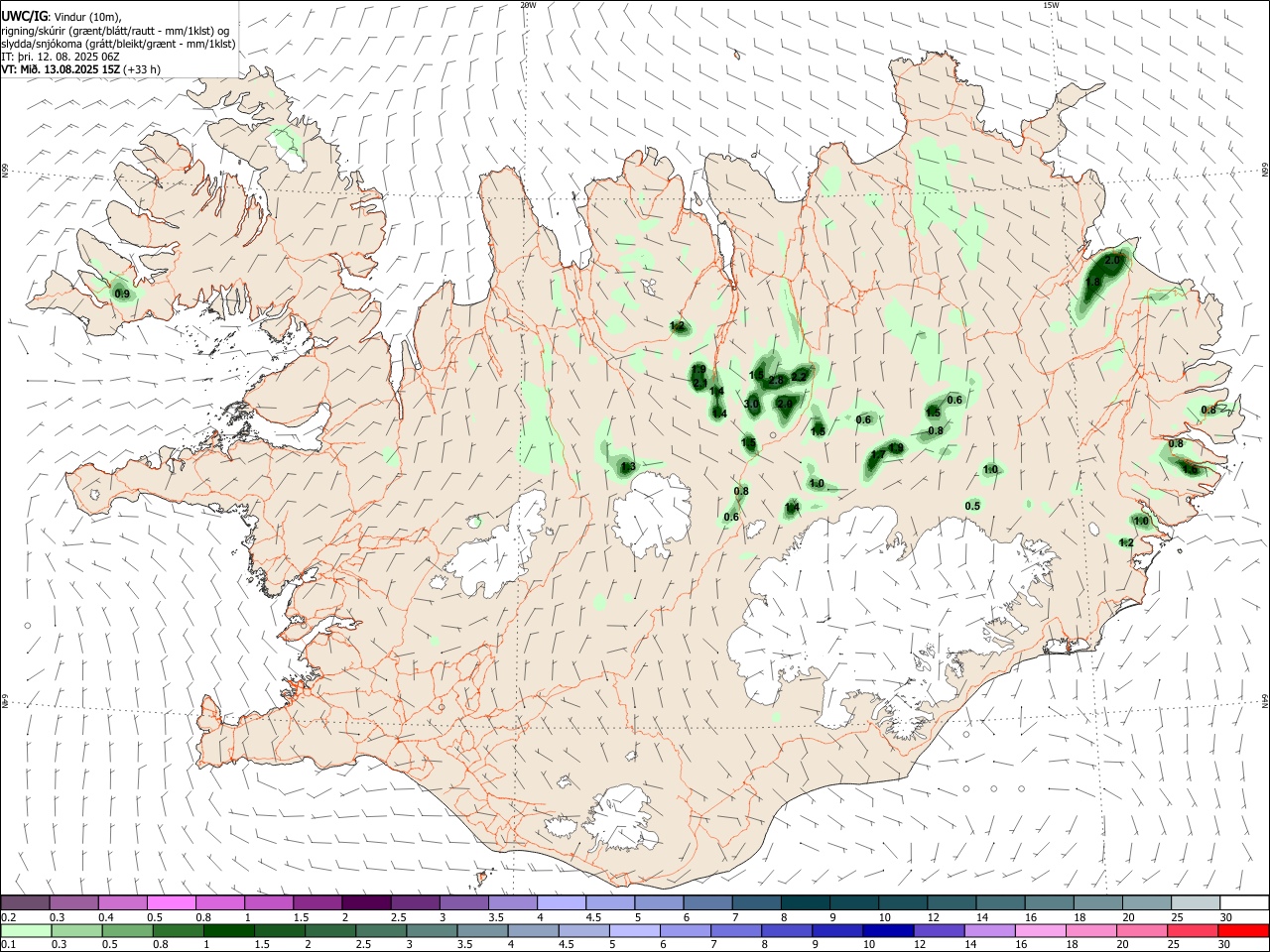This screenshot has width=1270, height=952.
Task: Click the 'VT: Mið. 13.08.2025 15Z (+33 h)' line
Action: (x=81, y=69)
